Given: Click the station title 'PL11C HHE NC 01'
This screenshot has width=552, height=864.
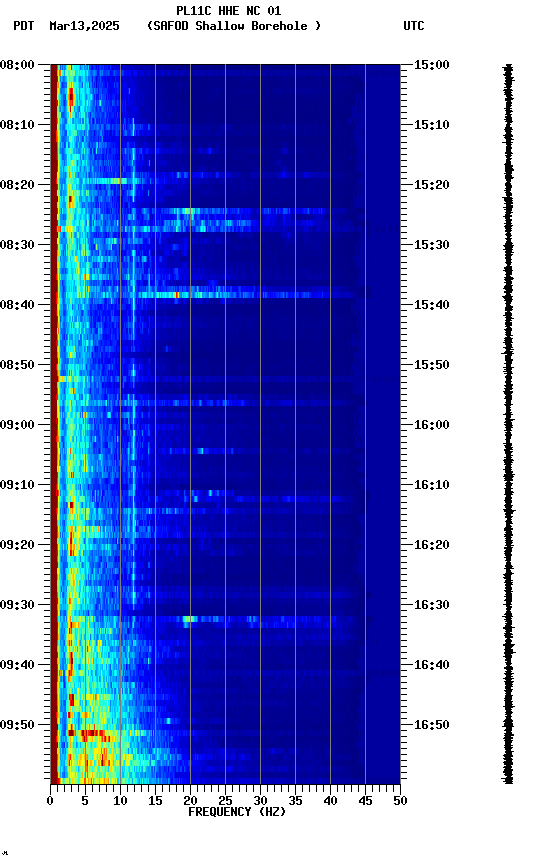Looking at the screenshot, I should [x=229, y=11].
